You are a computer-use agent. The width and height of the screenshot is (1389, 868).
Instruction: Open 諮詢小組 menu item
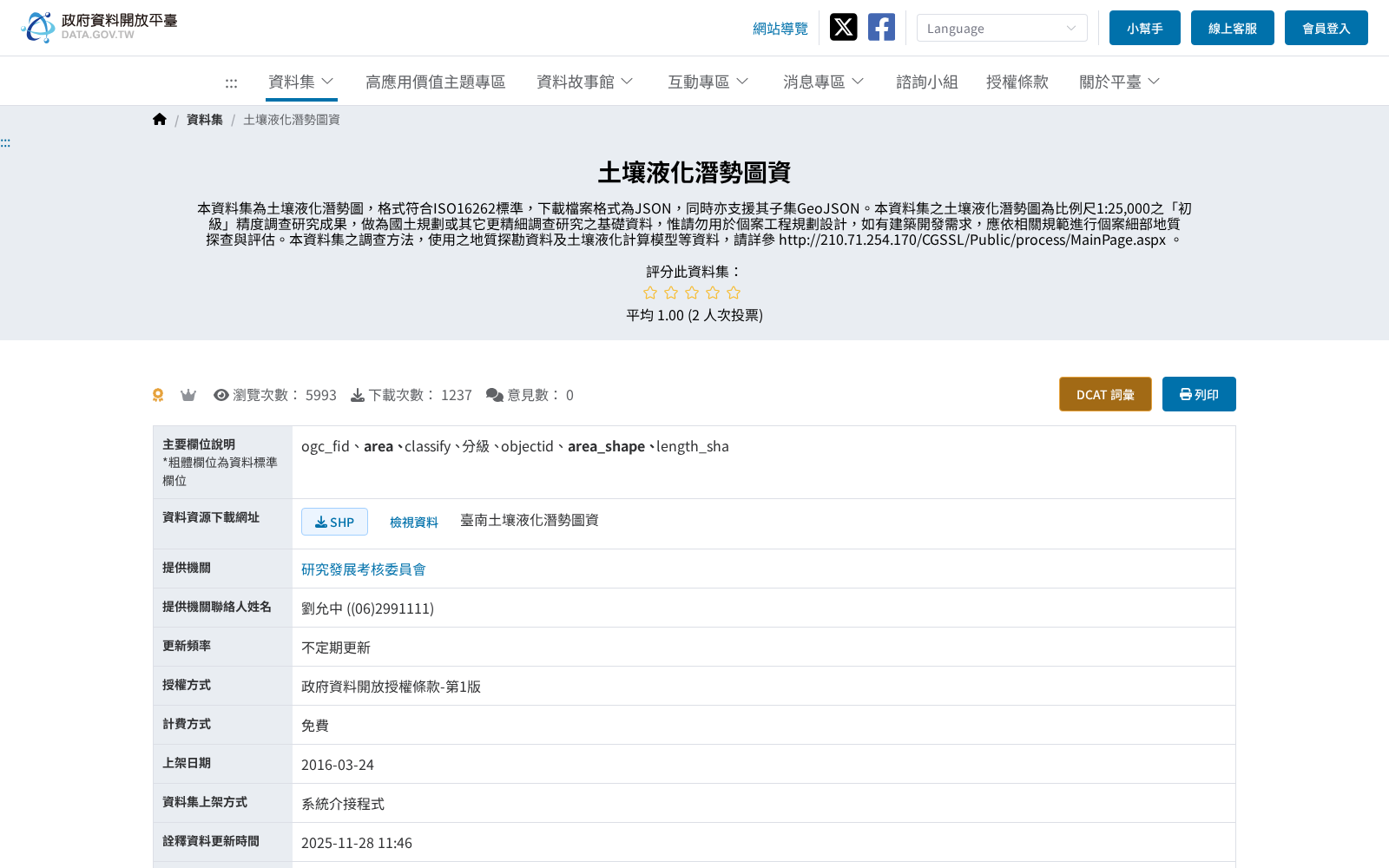pyautogui.click(x=927, y=82)
